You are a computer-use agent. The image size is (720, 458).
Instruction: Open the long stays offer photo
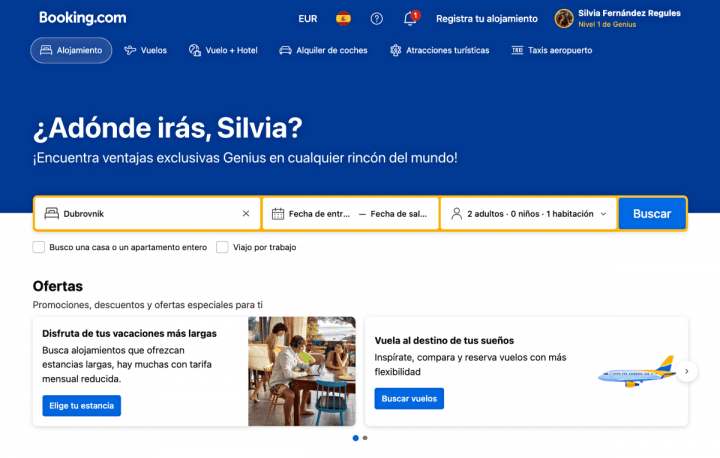coord(302,371)
